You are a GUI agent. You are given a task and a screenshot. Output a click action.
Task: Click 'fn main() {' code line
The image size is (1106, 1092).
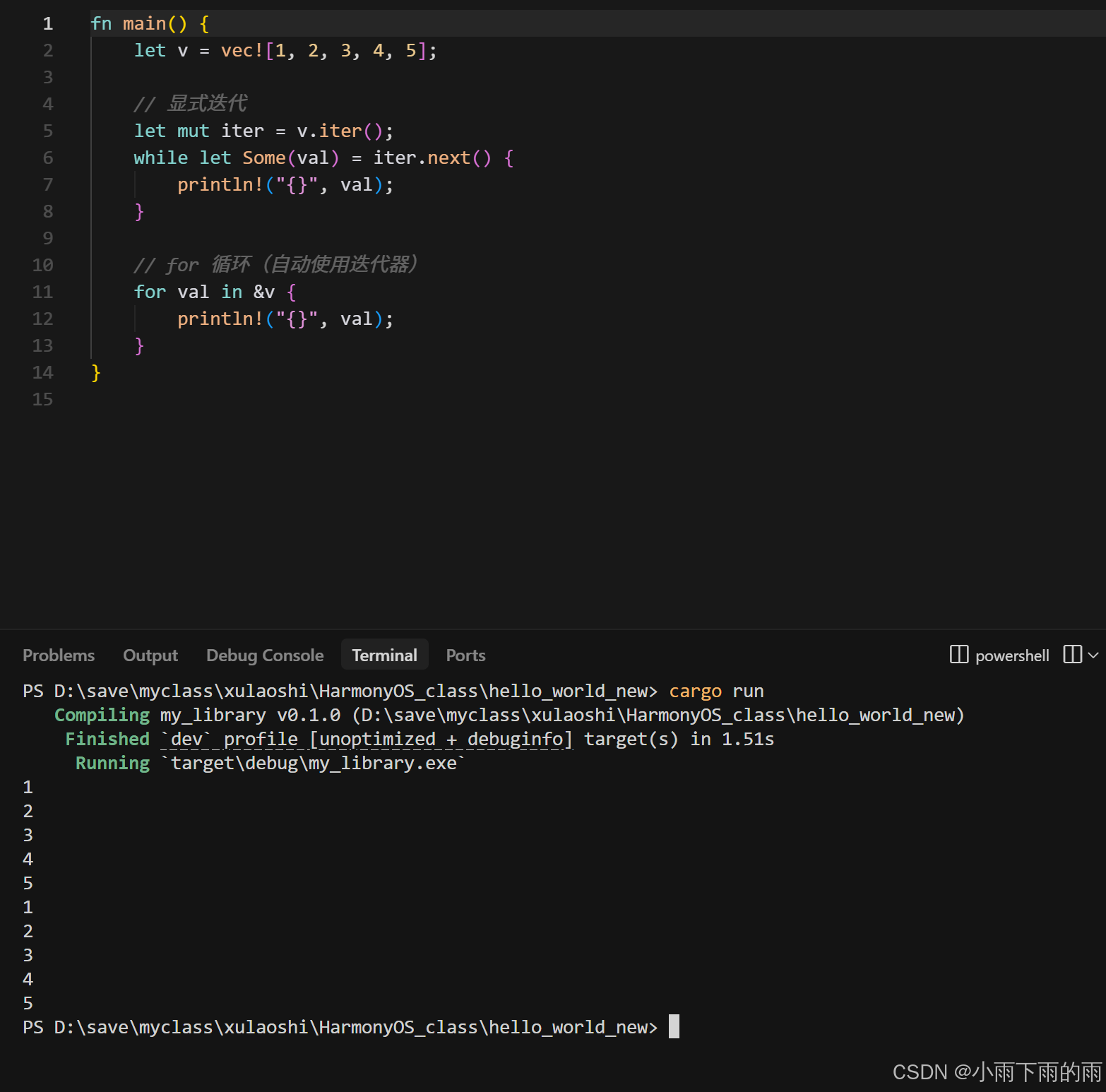pyautogui.click(x=150, y=23)
